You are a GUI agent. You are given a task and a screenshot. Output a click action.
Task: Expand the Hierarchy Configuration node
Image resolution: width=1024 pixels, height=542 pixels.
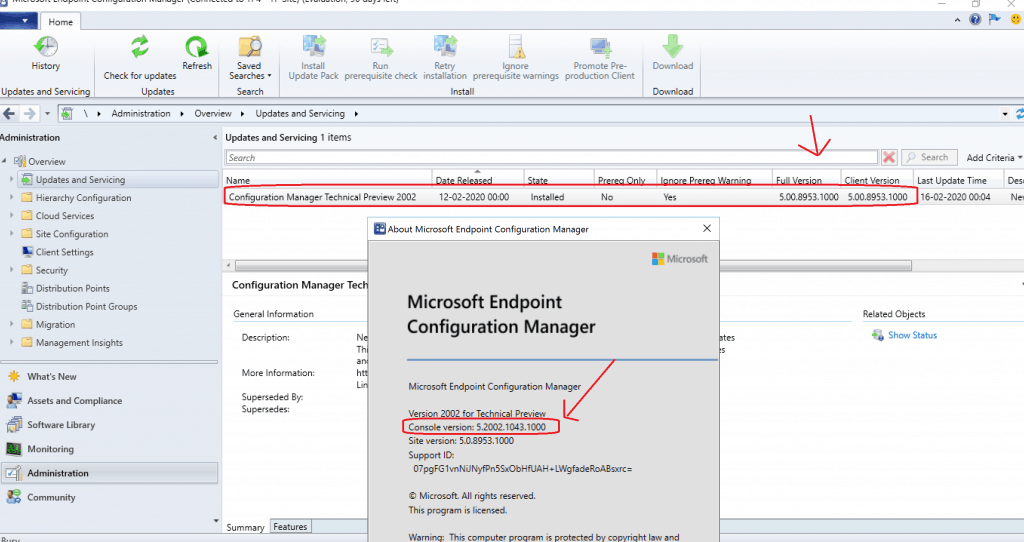point(11,197)
